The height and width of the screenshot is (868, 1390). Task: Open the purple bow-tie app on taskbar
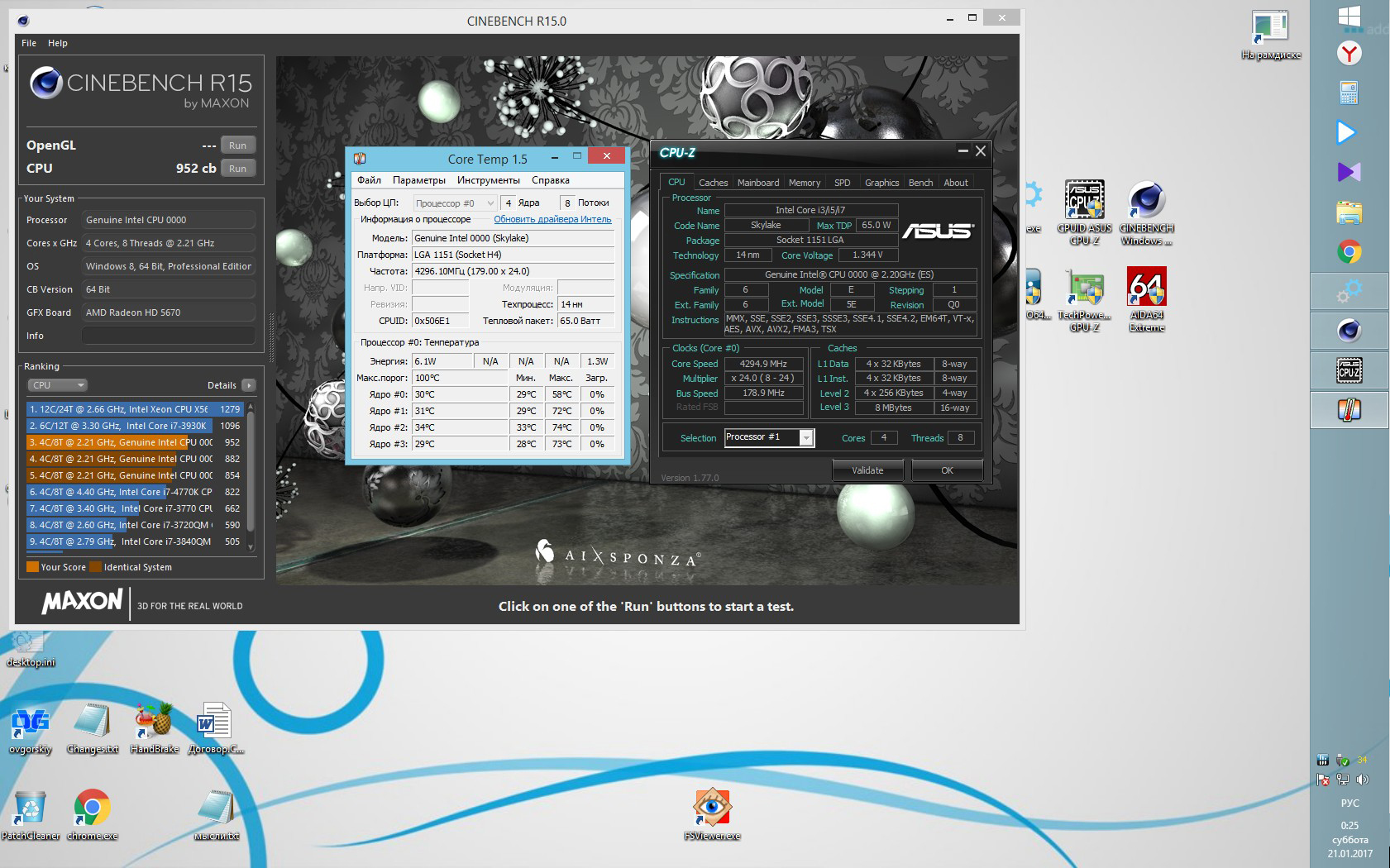coord(1349,172)
